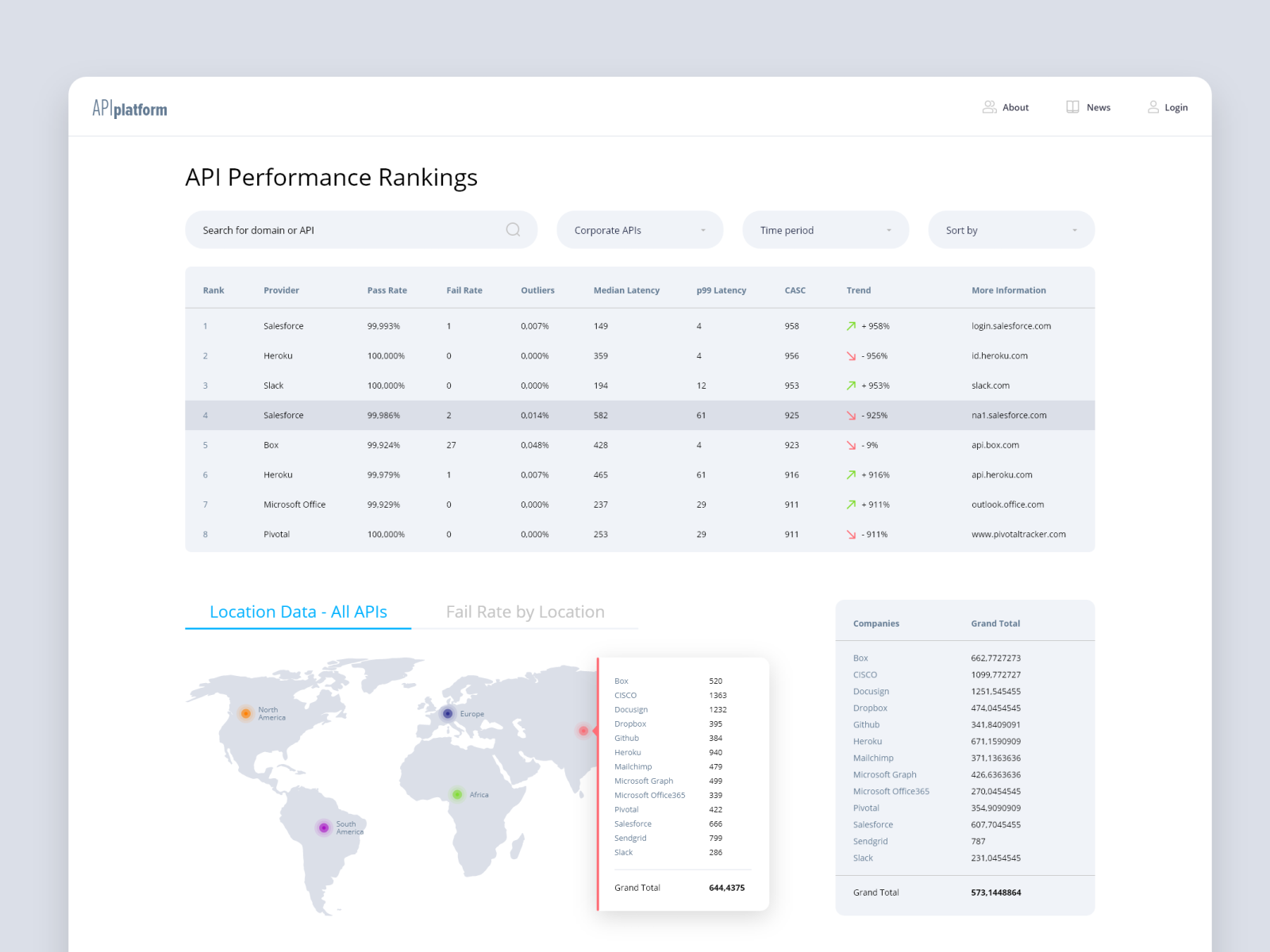This screenshot has height=952, width=1270.
Task: Click the APIplatform logo
Action: tap(130, 109)
